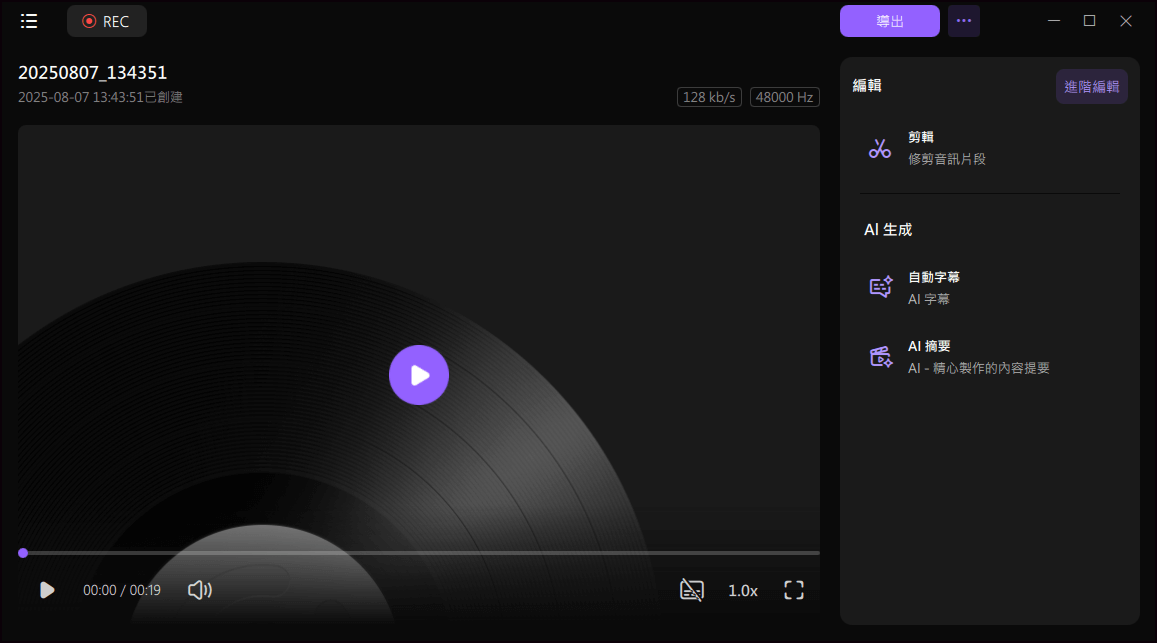Click the purple 導出 export button

pyautogui.click(x=889, y=21)
